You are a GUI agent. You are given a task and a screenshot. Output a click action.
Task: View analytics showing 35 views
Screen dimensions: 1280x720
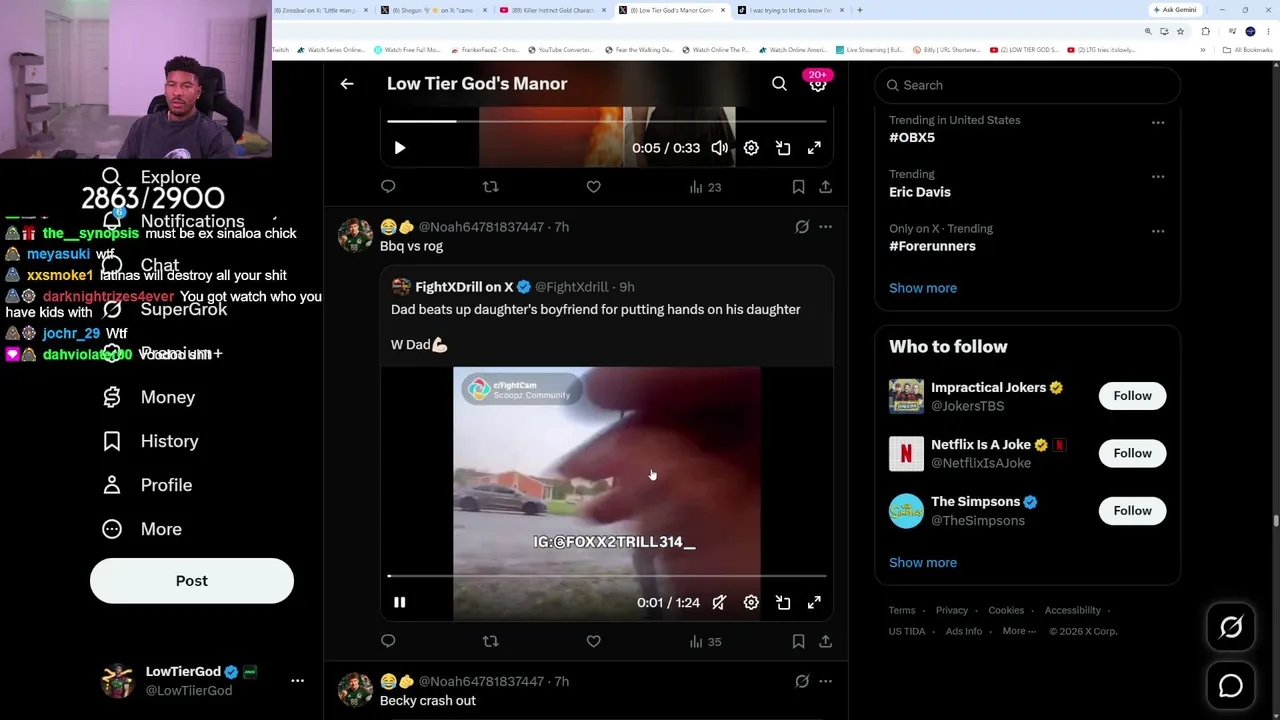(705, 641)
